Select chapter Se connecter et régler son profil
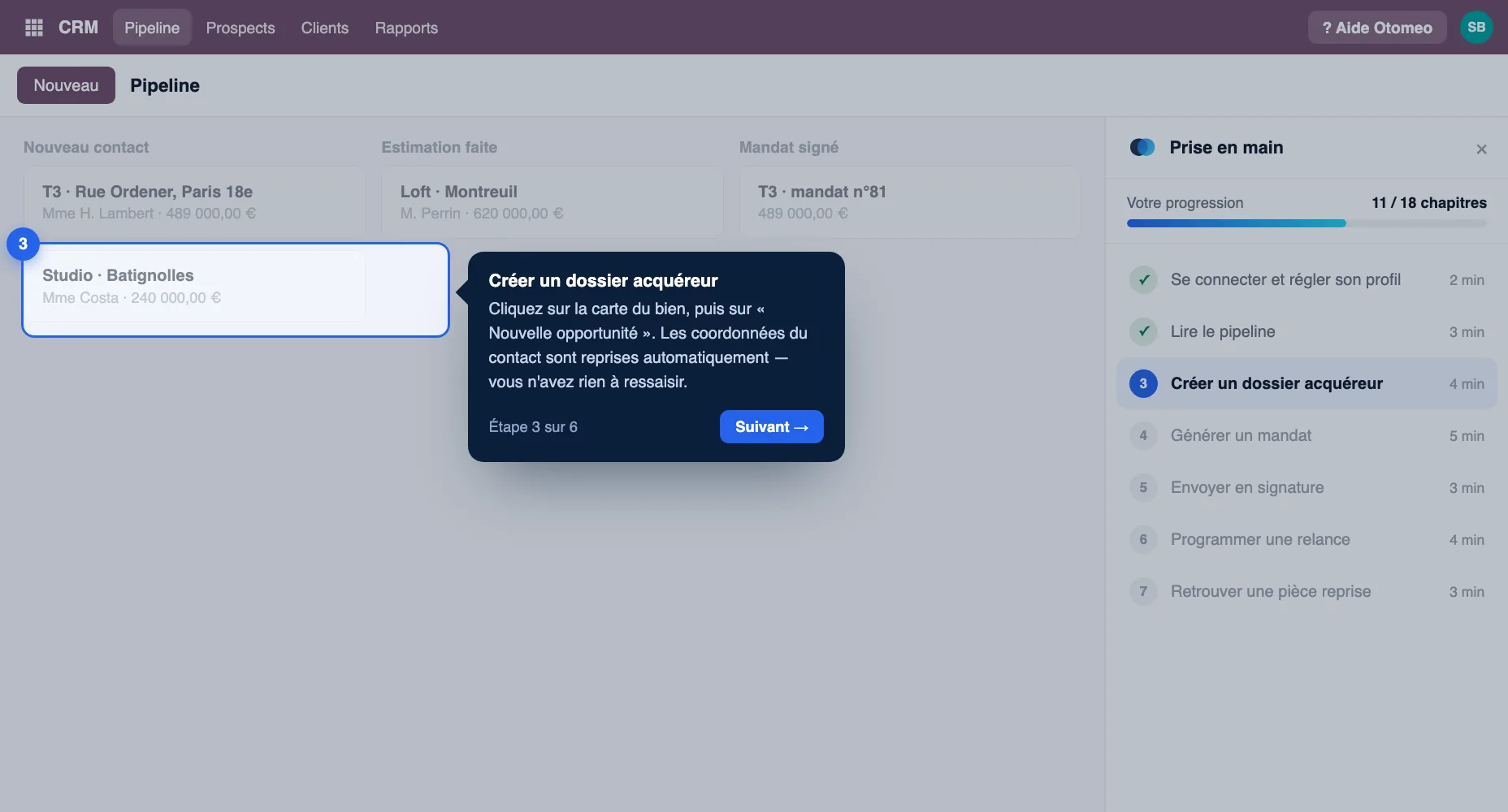This screenshot has width=1508, height=812. tap(1306, 280)
